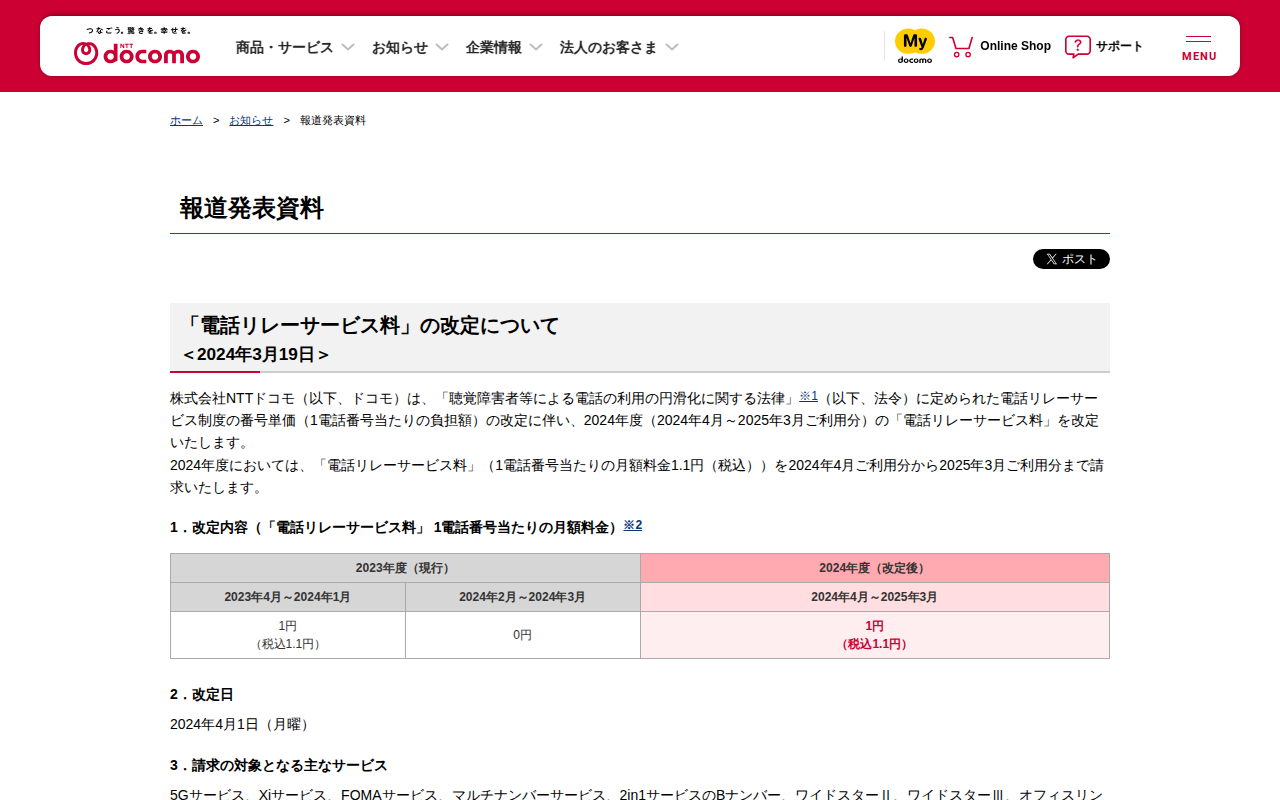Click the date ＜2024年3月19日＞
Viewport: 1280px width, 800px height.
(x=256, y=354)
